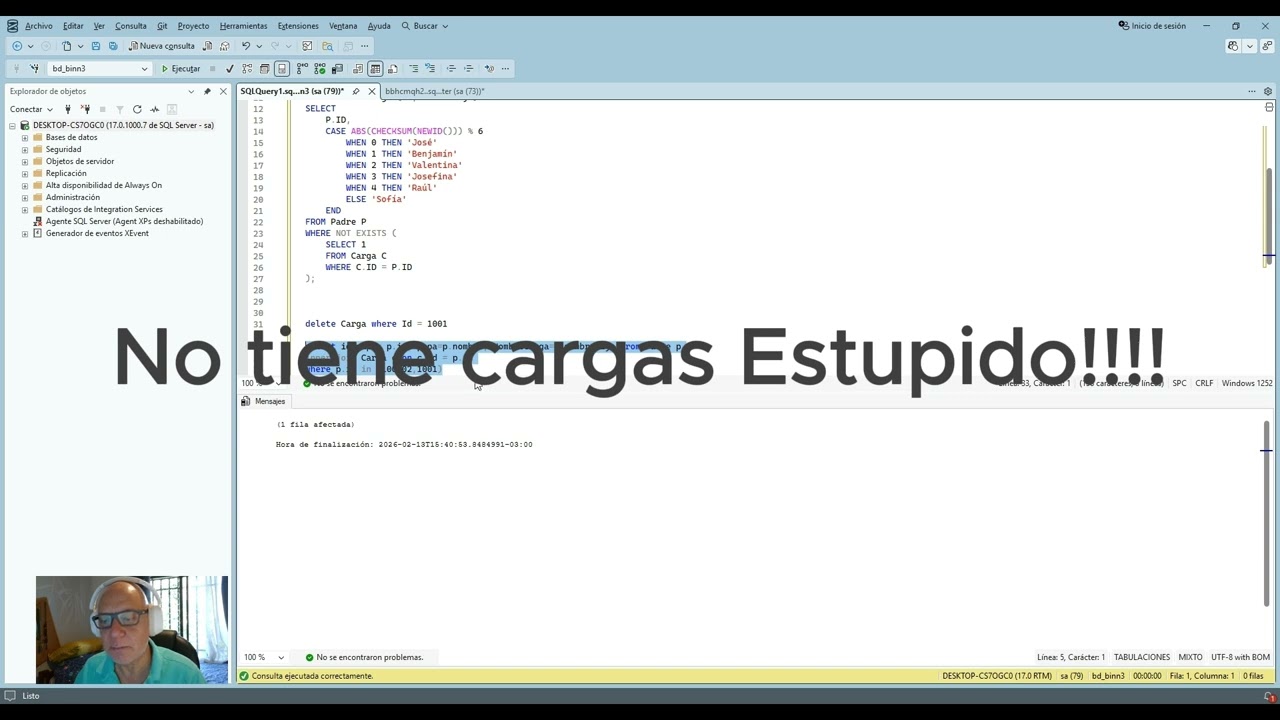Click the Parse checkmark icon beside Ejecutar
This screenshot has width=1280, height=720.
(x=230, y=69)
